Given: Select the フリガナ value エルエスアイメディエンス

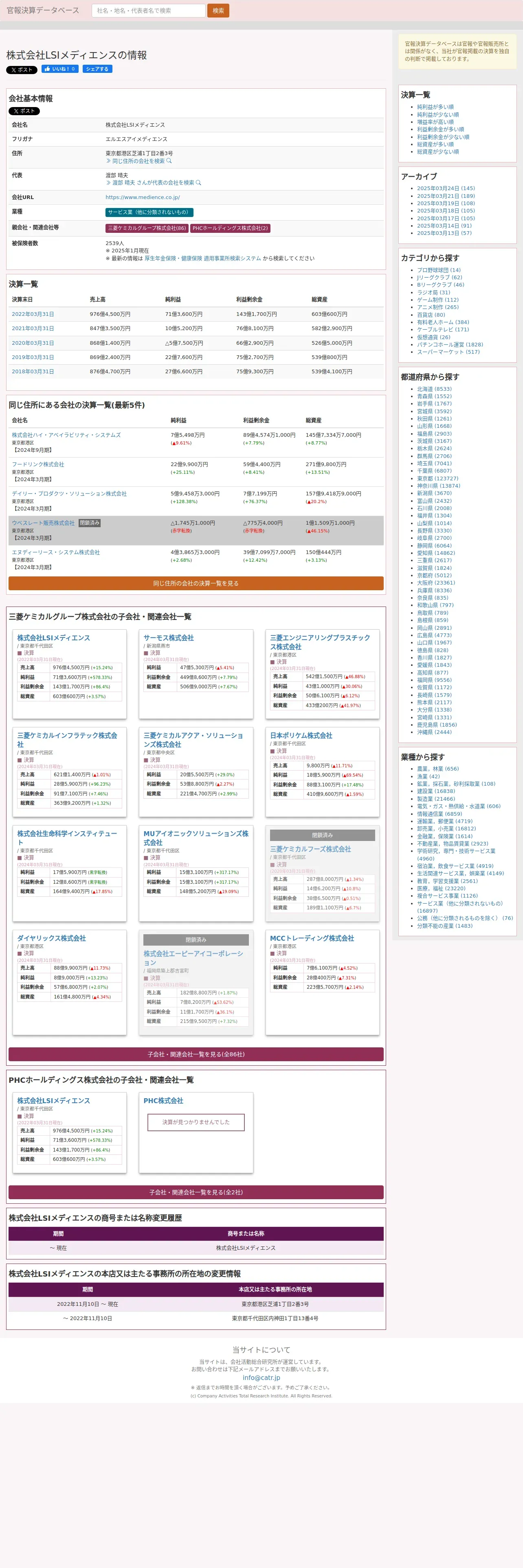Looking at the screenshot, I should click(136, 139).
